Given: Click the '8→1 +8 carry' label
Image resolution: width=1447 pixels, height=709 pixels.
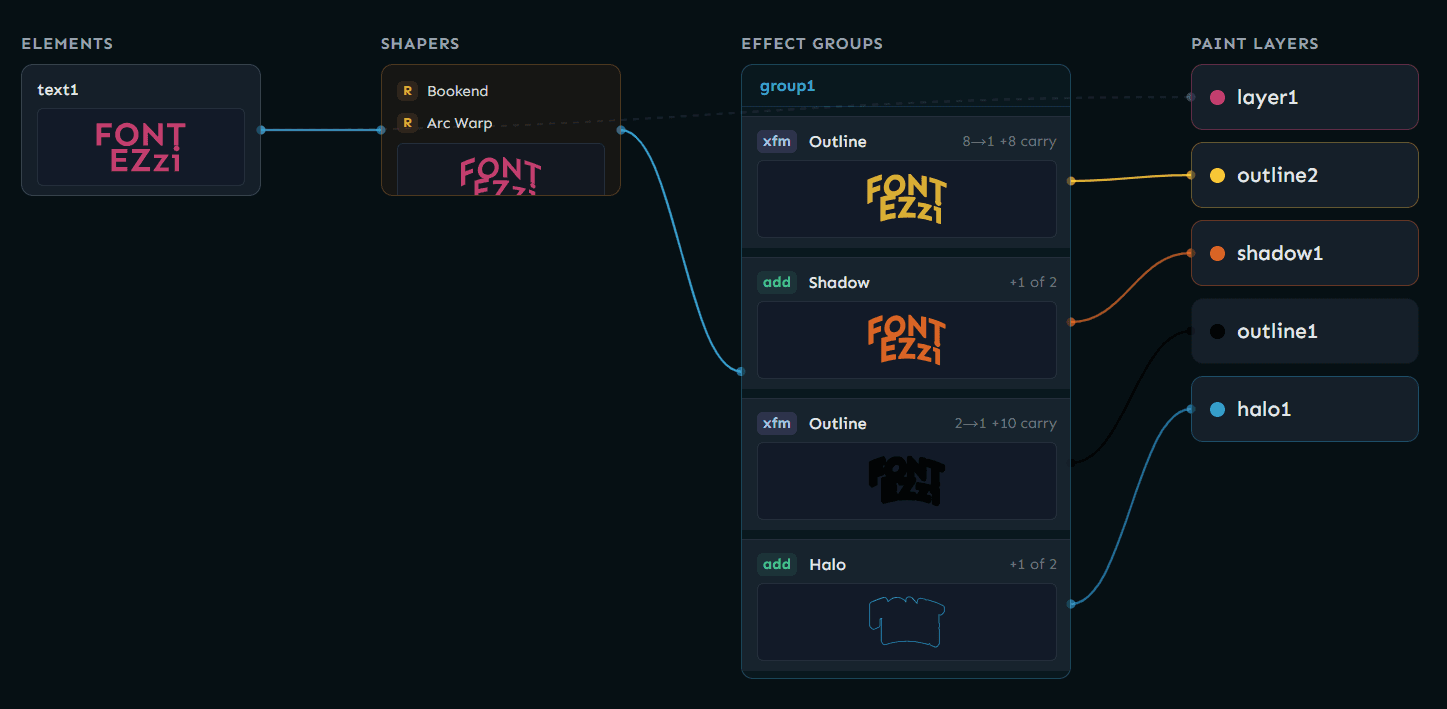Looking at the screenshot, I should coord(1009,142).
